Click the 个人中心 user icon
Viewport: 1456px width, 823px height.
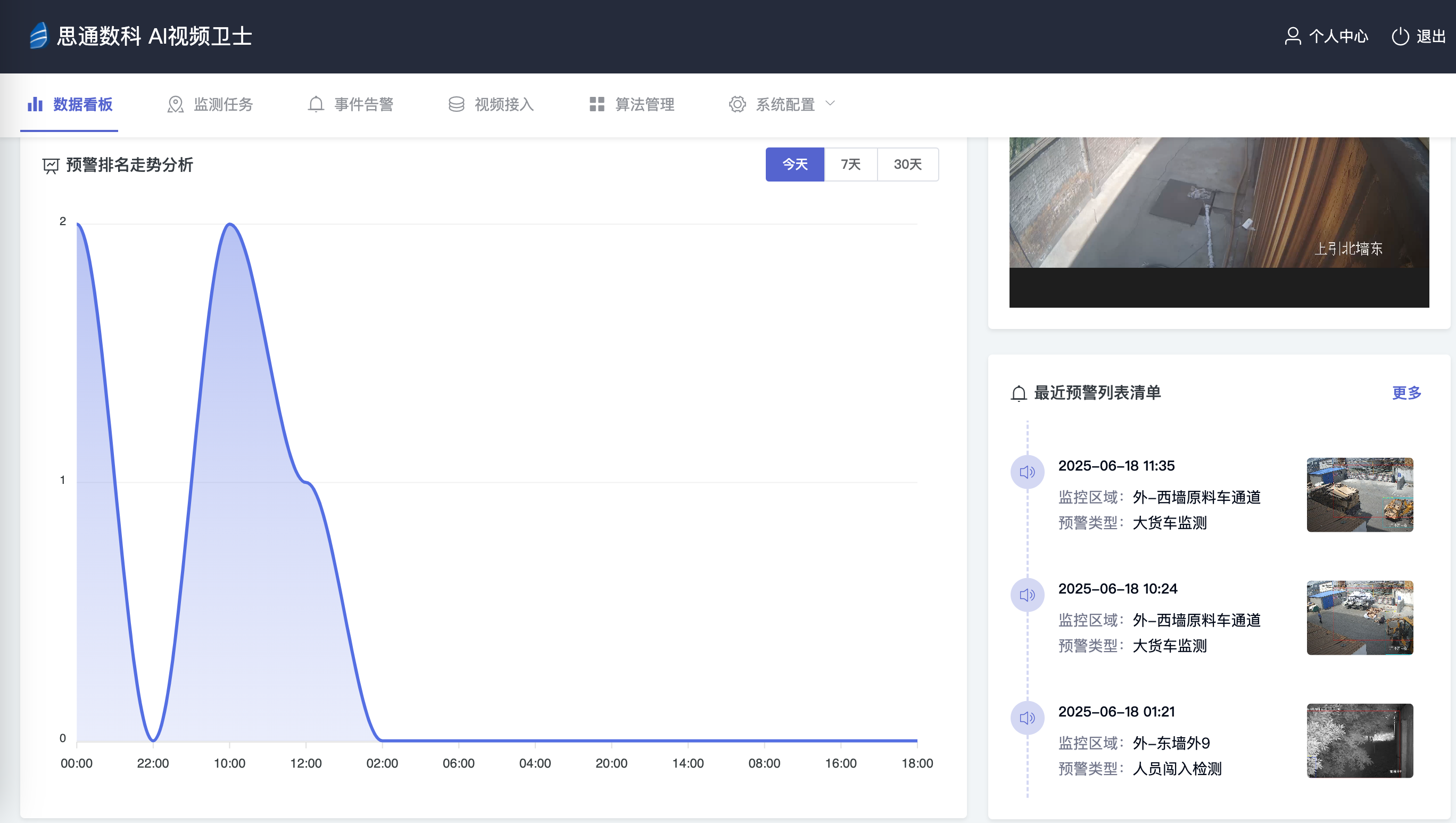(x=1292, y=36)
